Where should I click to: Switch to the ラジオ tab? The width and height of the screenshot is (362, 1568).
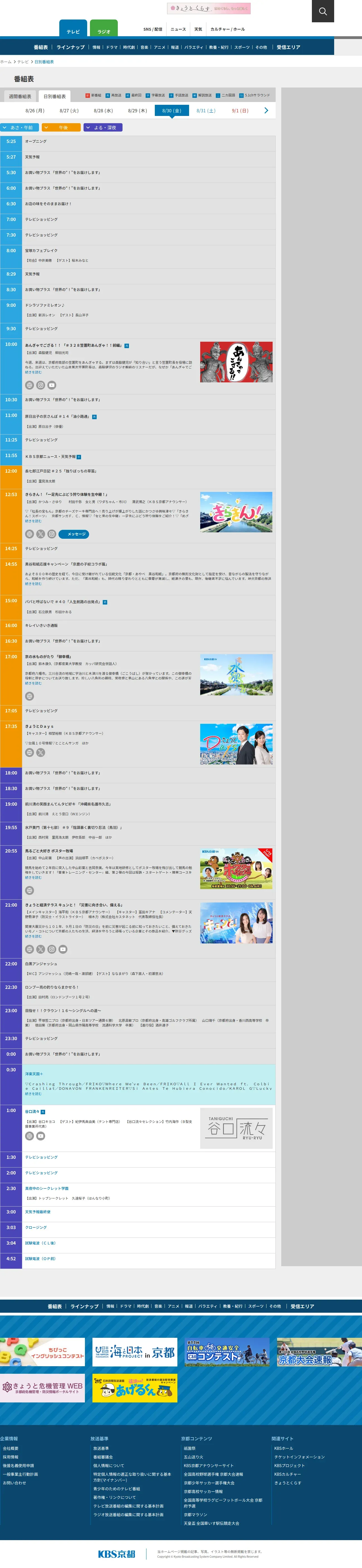(104, 29)
